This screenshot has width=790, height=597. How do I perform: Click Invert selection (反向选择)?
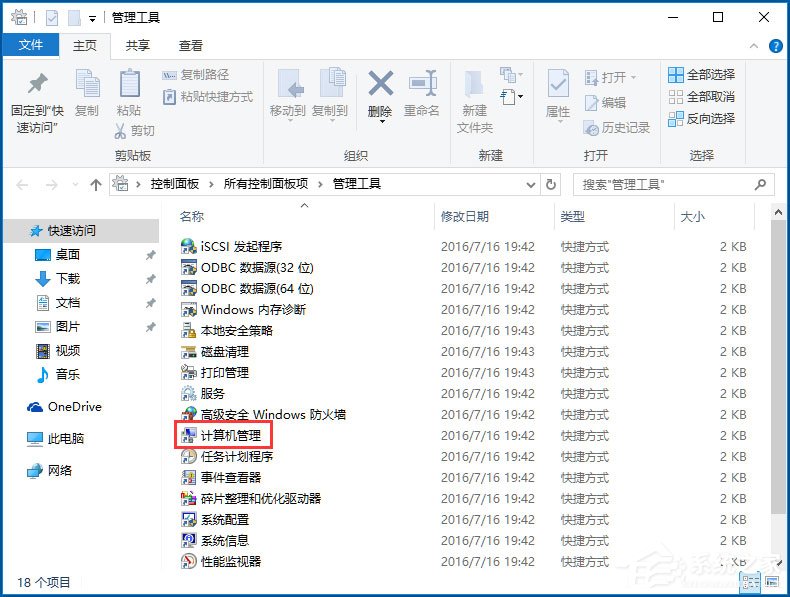701,119
